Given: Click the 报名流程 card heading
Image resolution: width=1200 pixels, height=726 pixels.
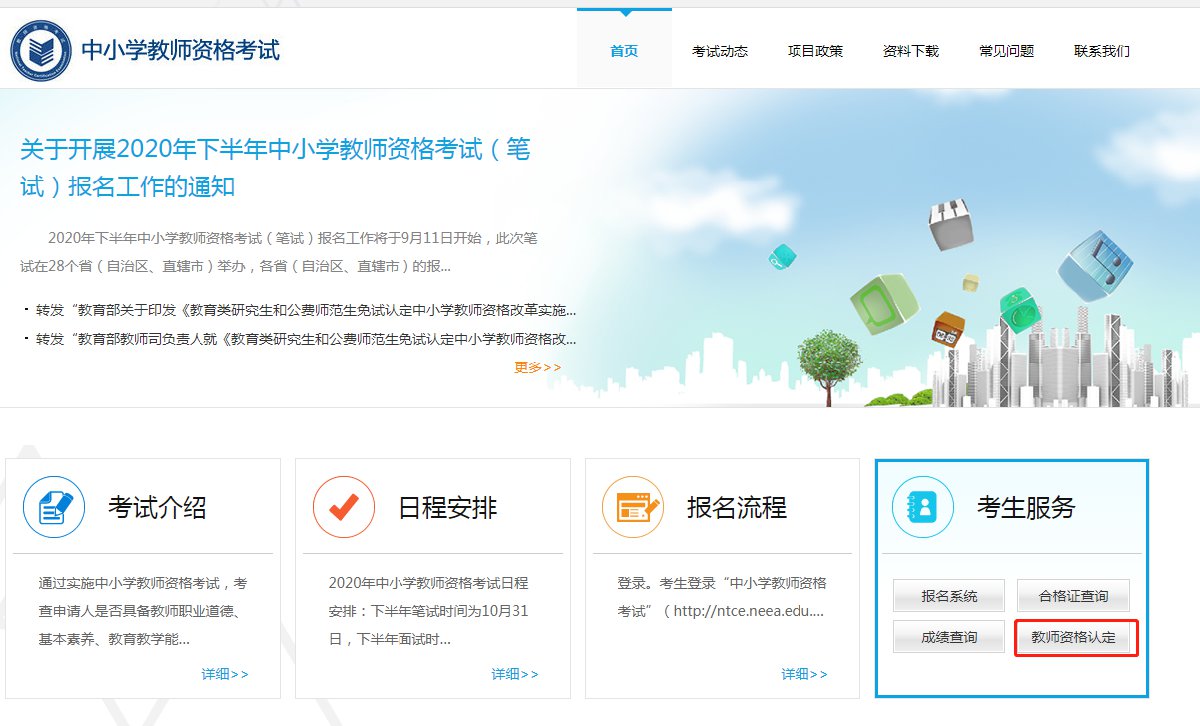Looking at the screenshot, I should click(x=737, y=508).
